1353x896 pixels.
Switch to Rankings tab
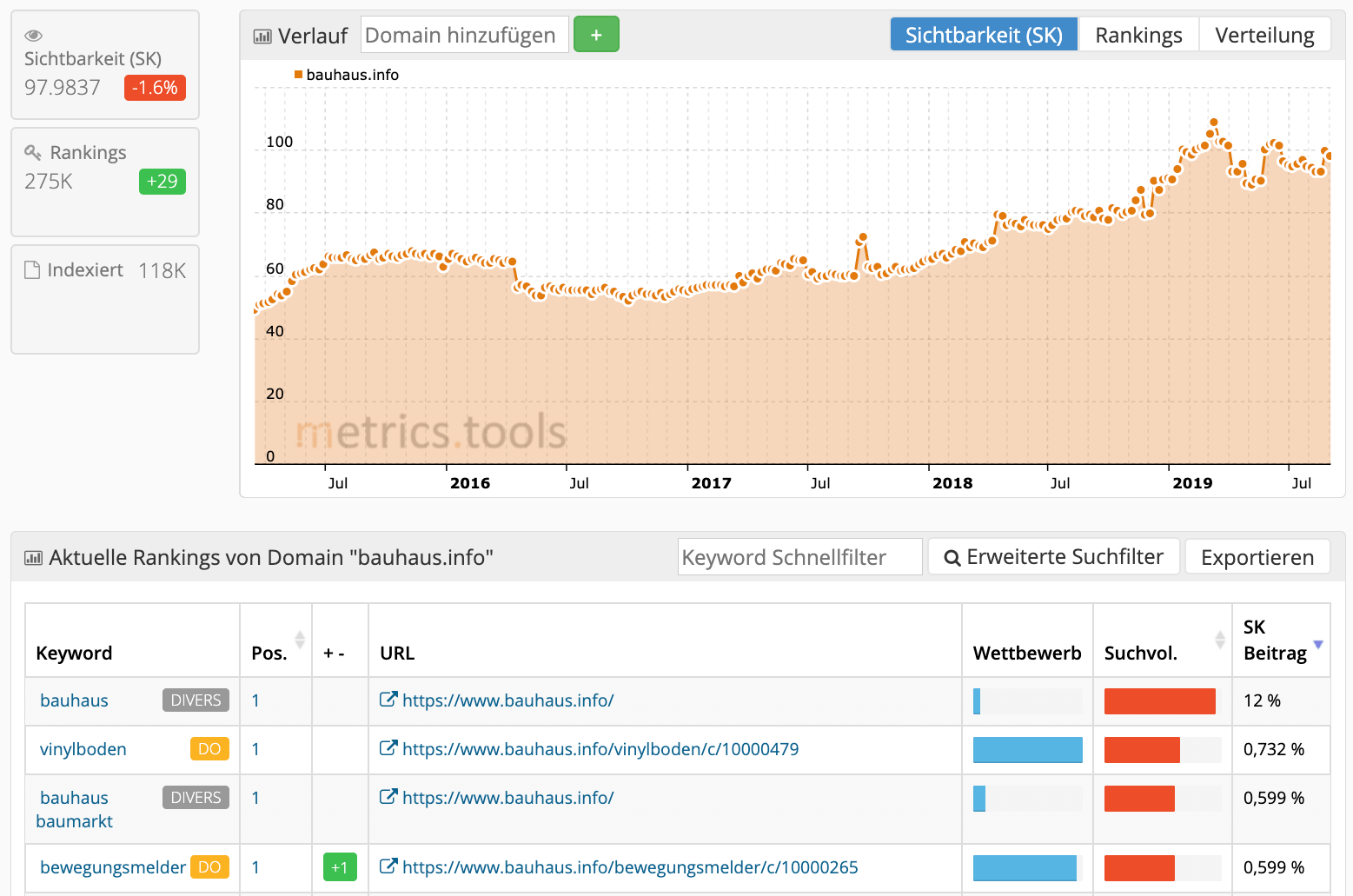point(1138,35)
